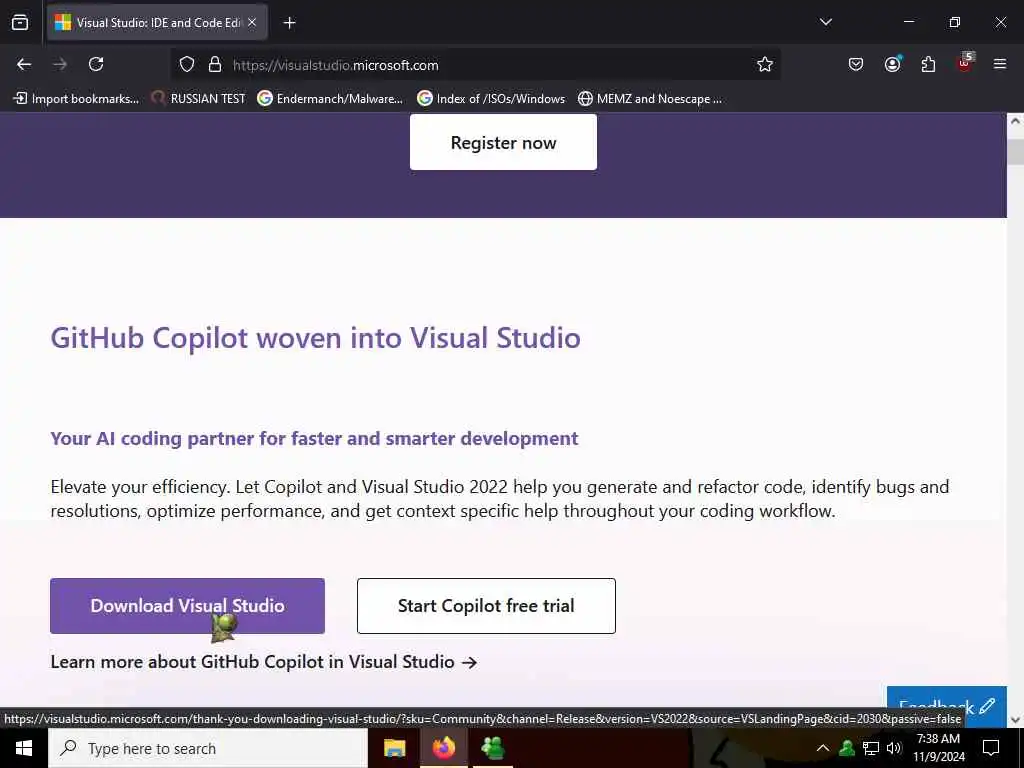Follow Learn more about GitHub Copilot link

click(264, 662)
